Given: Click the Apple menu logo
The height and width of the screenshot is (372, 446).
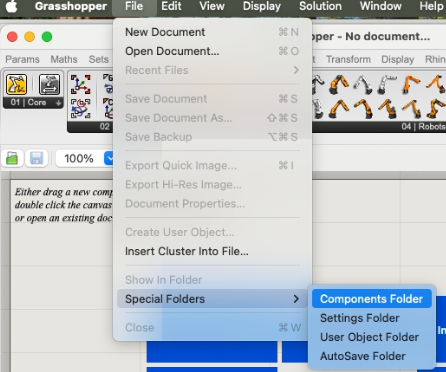Looking at the screenshot, I should 11,6.
